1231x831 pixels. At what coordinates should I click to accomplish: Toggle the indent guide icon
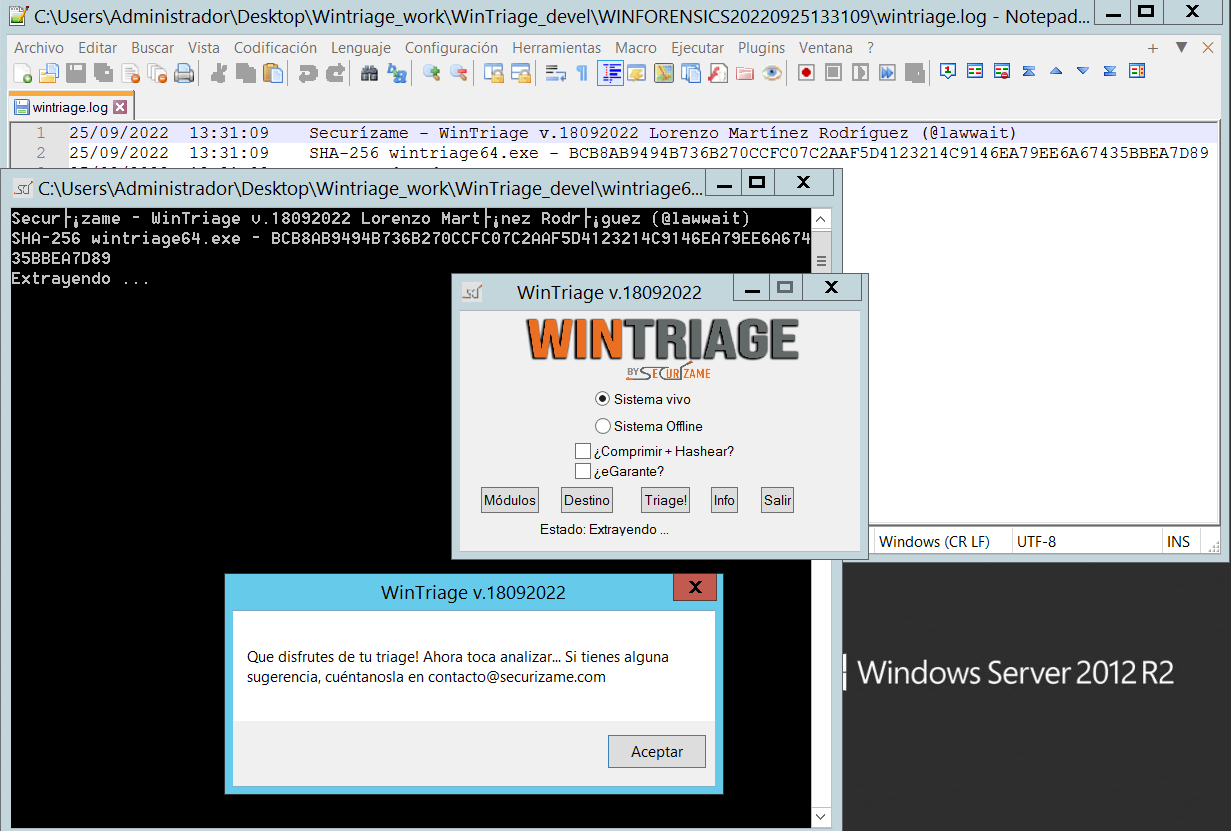click(610, 72)
